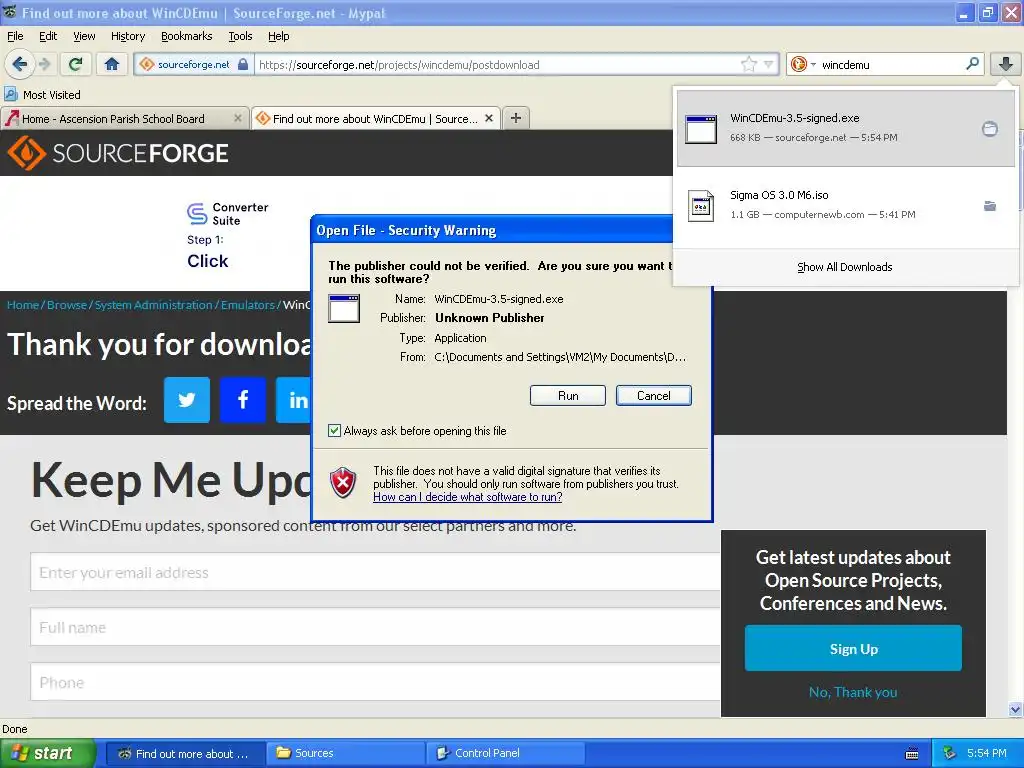Follow the Emulators breadcrumb link
This screenshot has height=768, width=1024.
click(x=248, y=305)
